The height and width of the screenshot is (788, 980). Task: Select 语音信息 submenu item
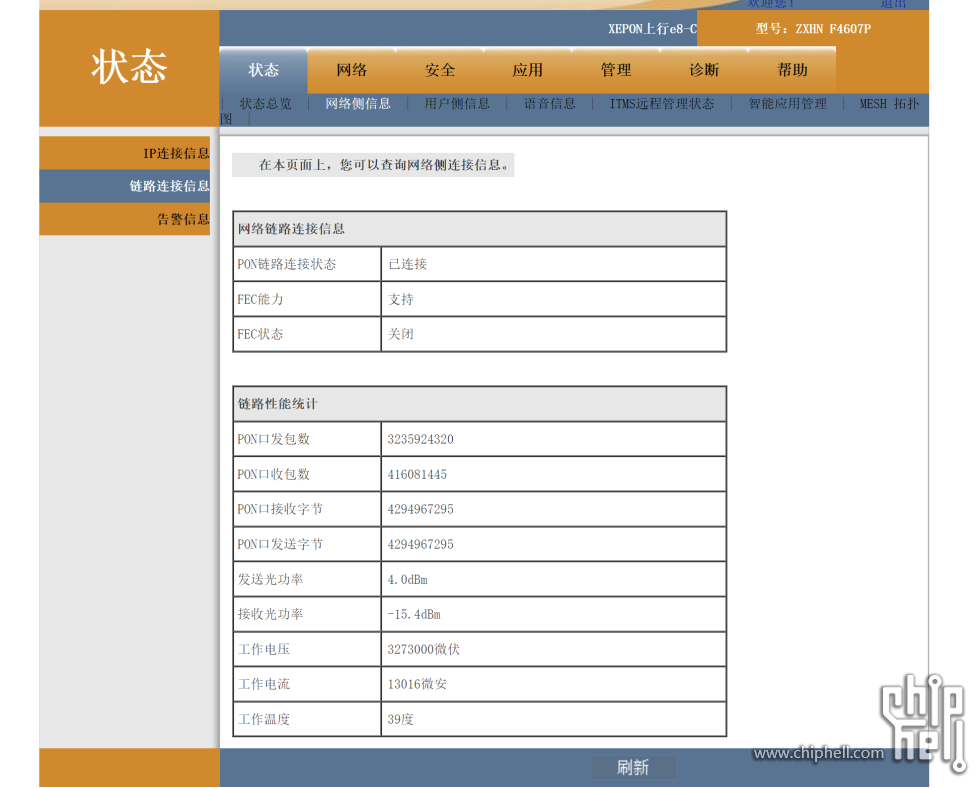click(x=549, y=104)
